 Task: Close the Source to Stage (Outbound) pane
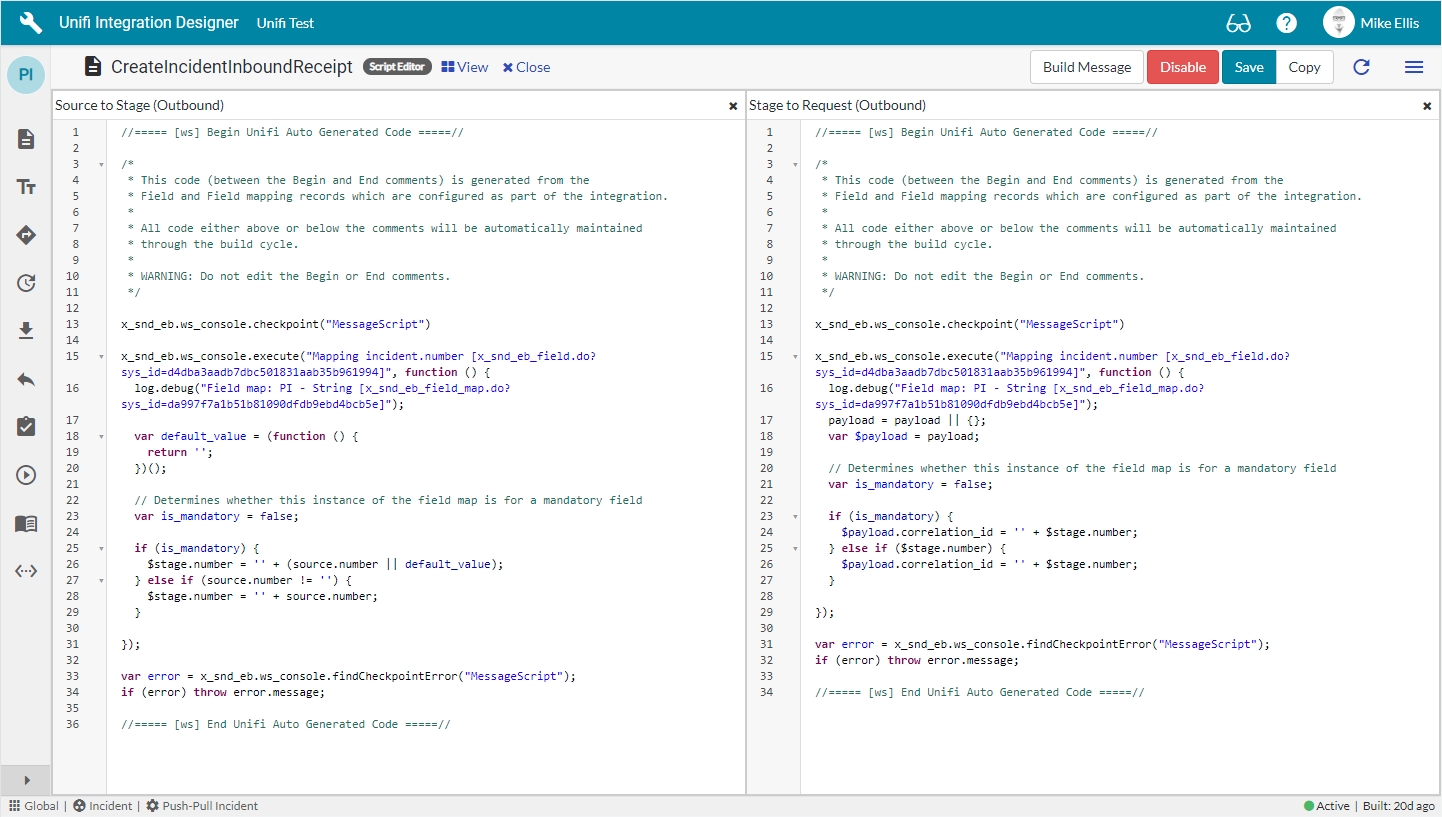[x=733, y=106]
